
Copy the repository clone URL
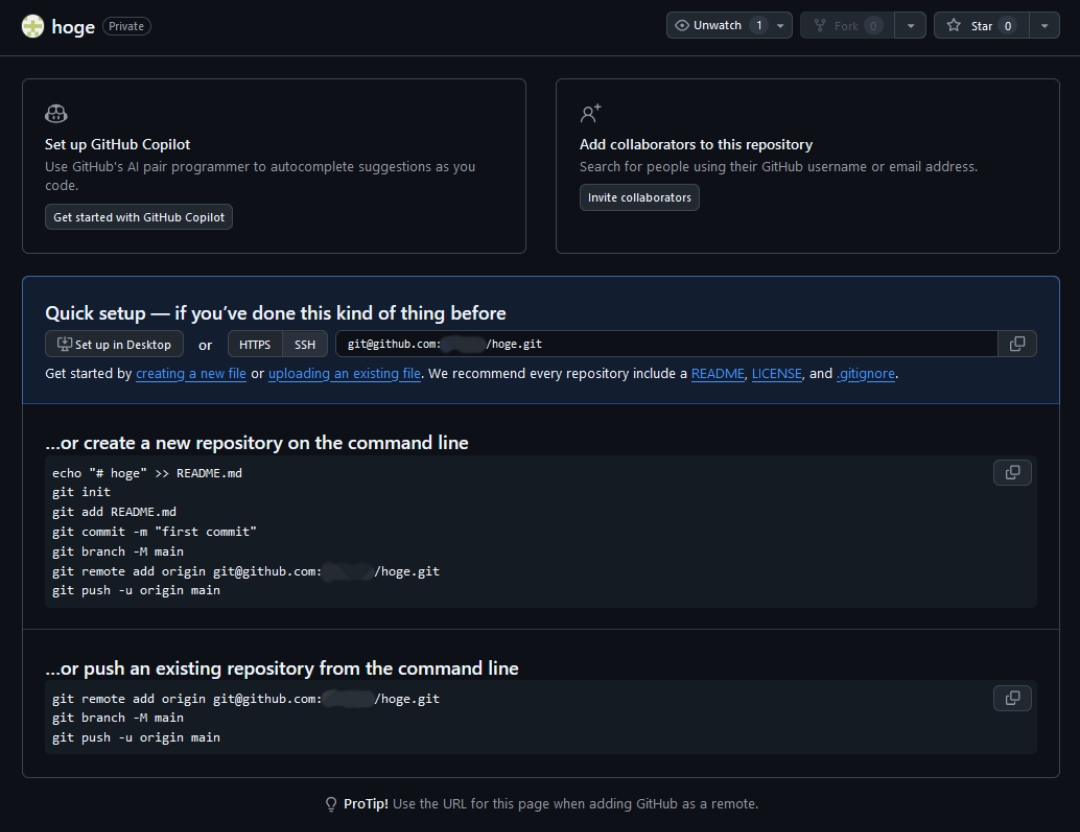pos(1017,344)
